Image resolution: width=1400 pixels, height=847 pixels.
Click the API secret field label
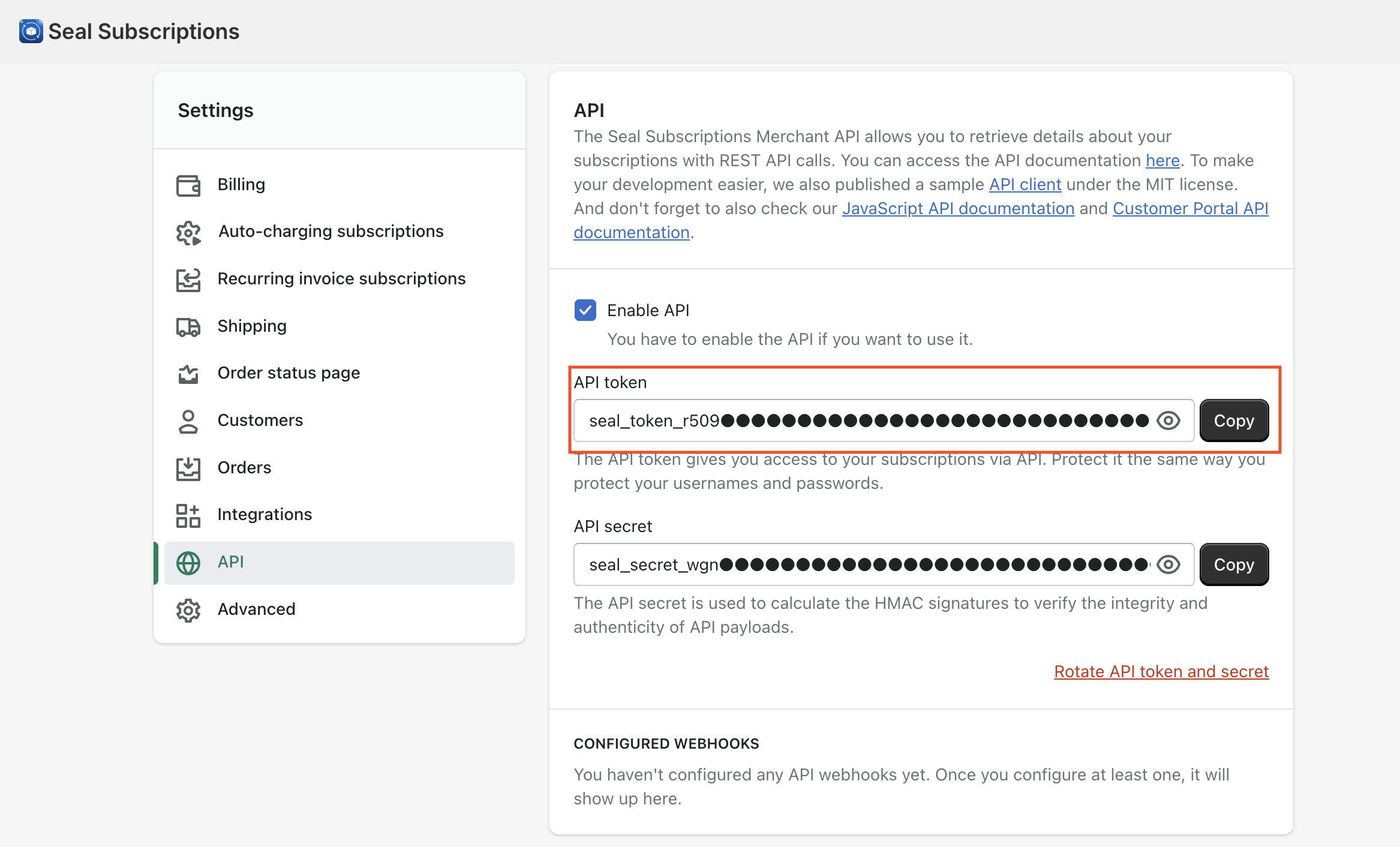pos(612,527)
